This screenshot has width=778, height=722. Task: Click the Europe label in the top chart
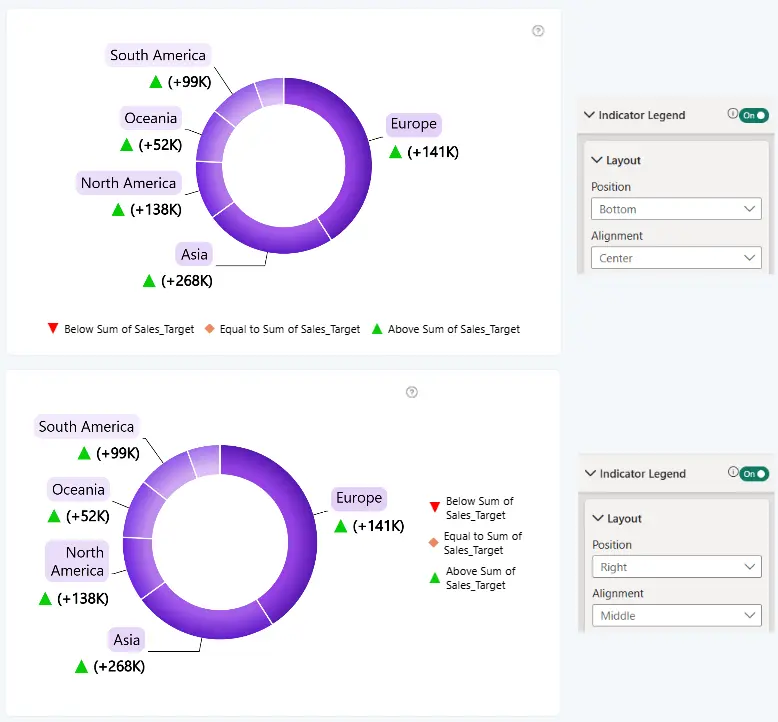pyautogui.click(x=413, y=124)
